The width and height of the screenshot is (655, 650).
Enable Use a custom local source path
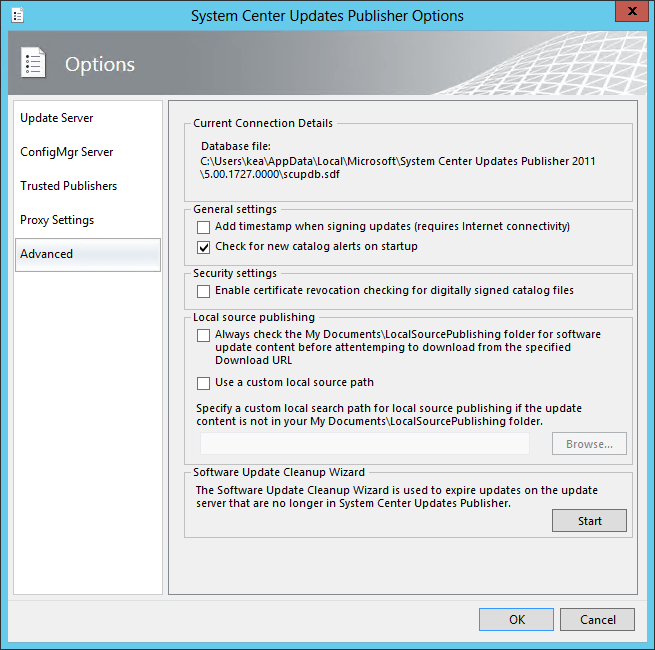[203, 383]
